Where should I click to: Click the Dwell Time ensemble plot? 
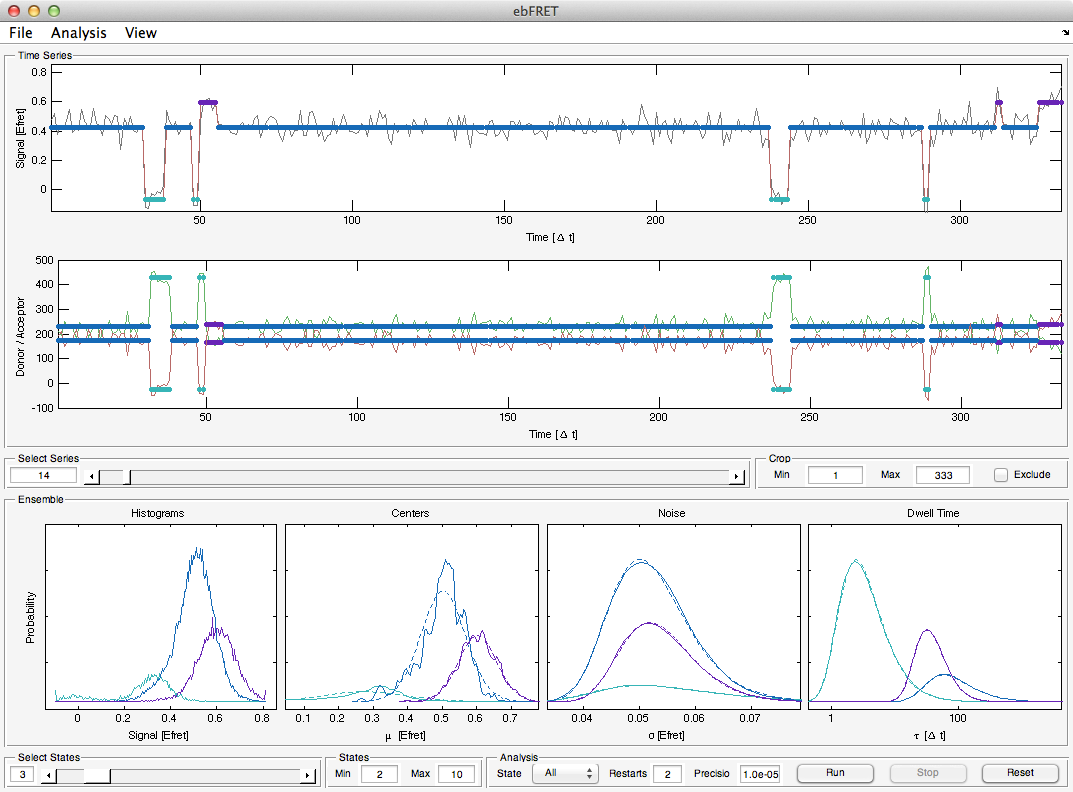tap(935, 617)
